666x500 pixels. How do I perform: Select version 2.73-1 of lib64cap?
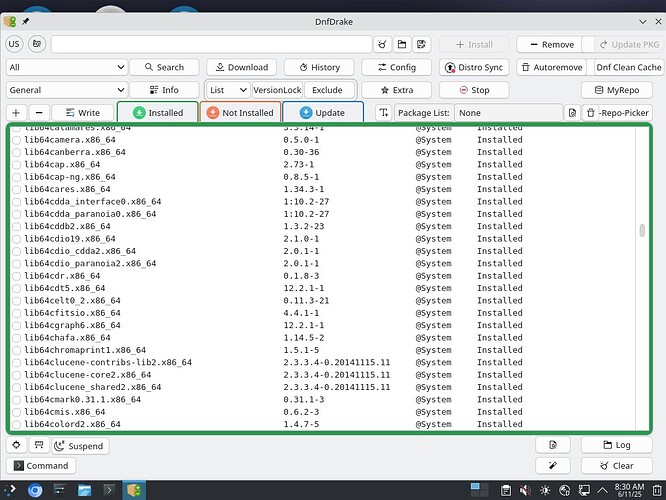(x=299, y=164)
